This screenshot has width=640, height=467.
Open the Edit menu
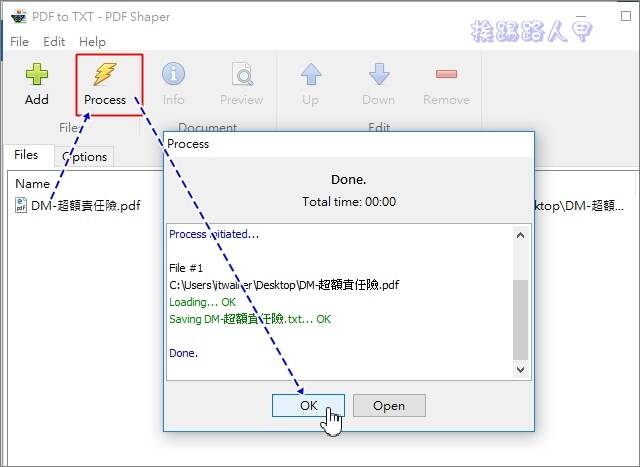pos(54,42)
